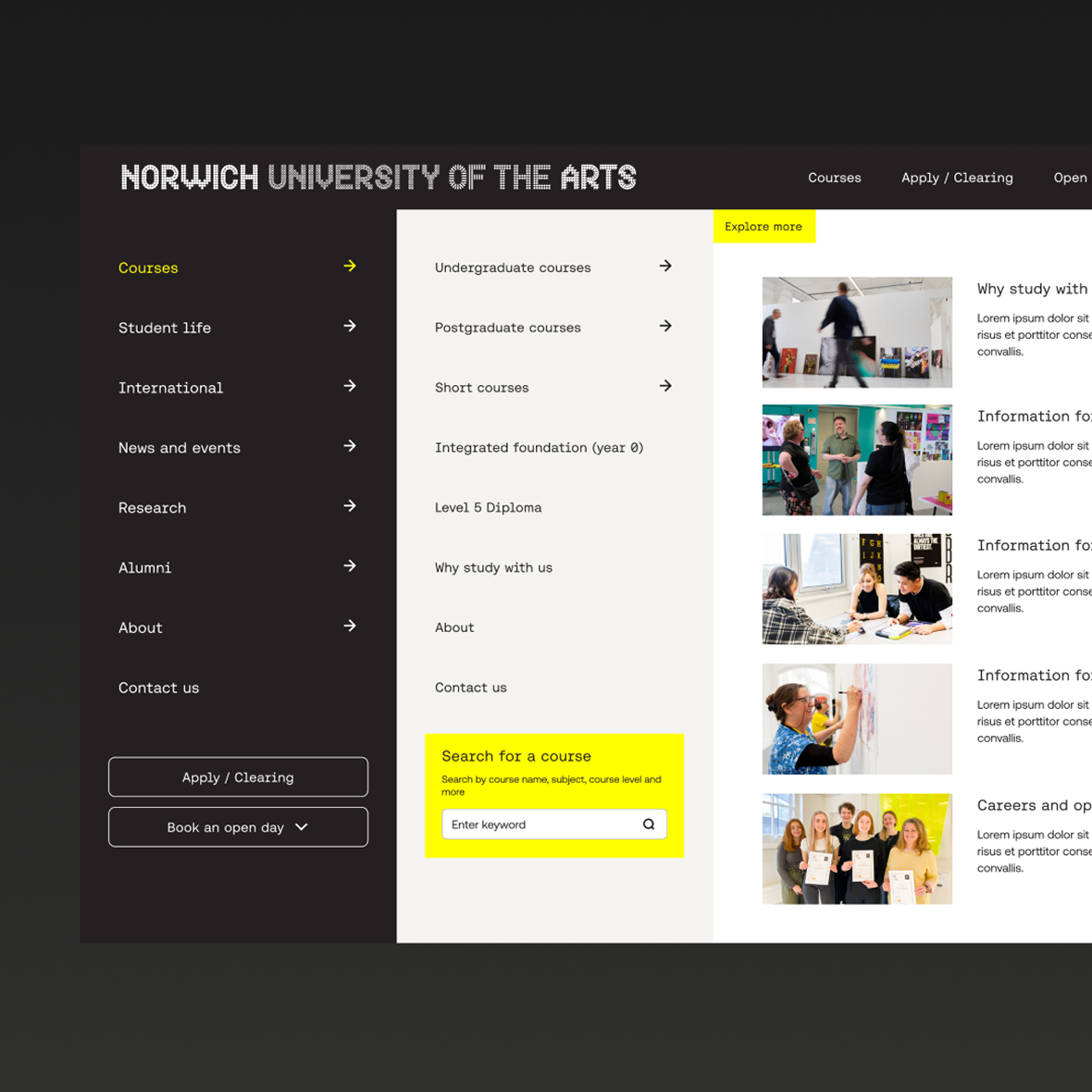Select International in the sidebar menu
The width and height of the screenshot is (1092, 1092).
[x=170, y=388]
